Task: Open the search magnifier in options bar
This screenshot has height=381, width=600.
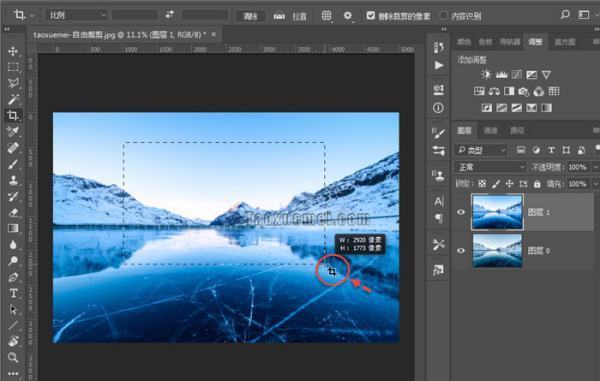Action: click(565, 15)
